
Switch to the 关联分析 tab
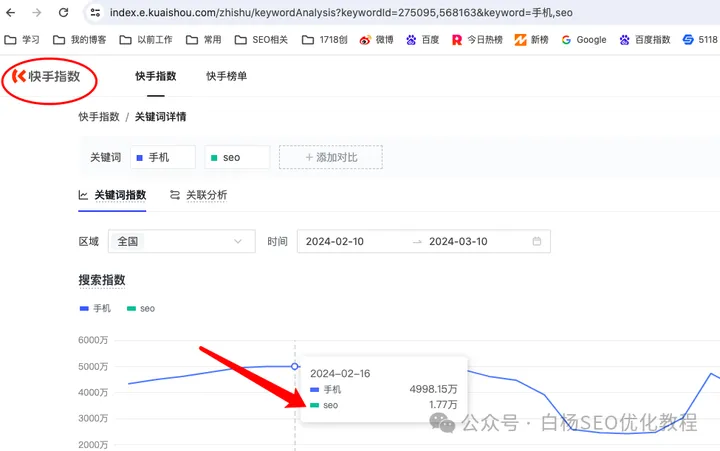198,195
